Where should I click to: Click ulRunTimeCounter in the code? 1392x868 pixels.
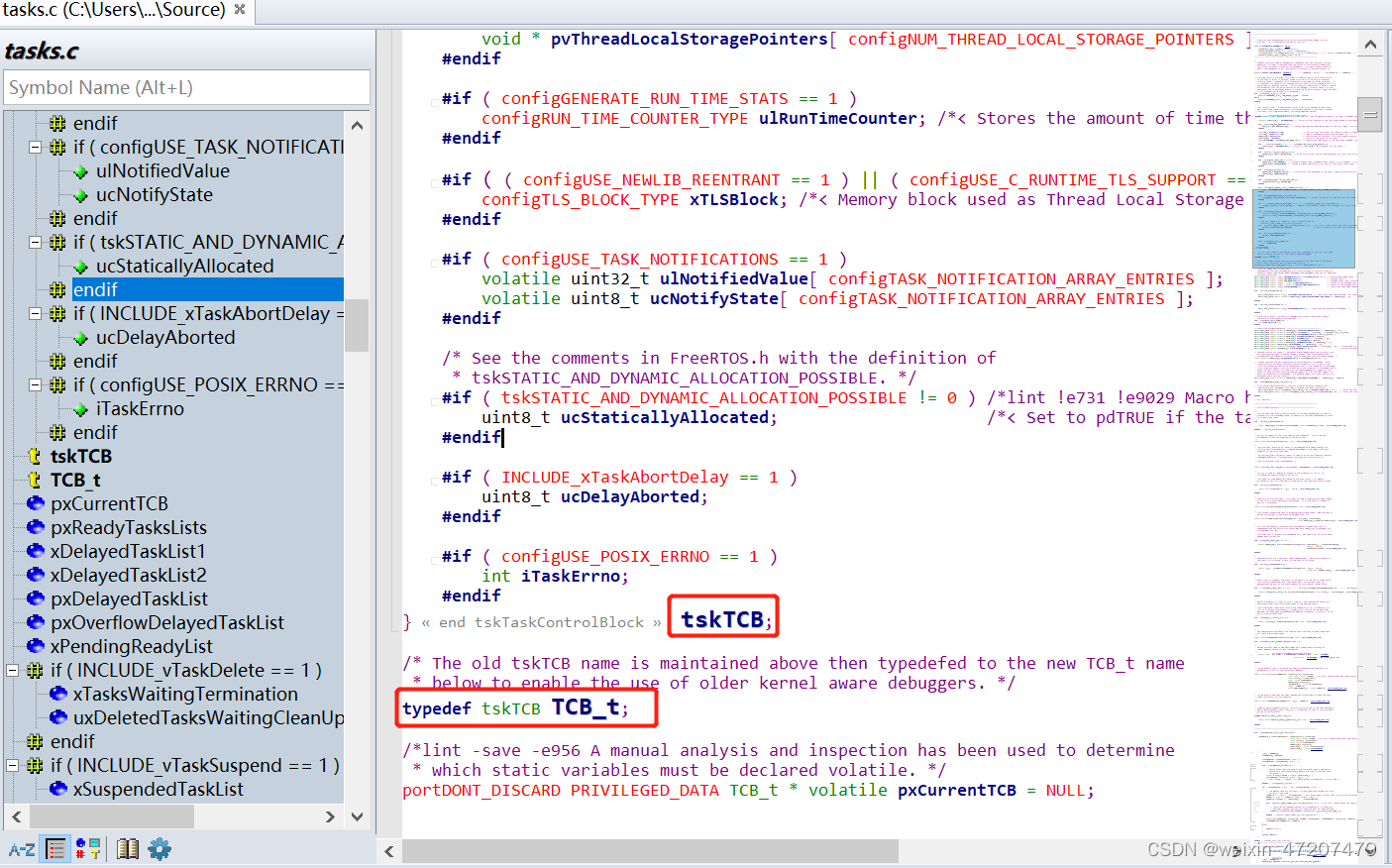[837, 118]
